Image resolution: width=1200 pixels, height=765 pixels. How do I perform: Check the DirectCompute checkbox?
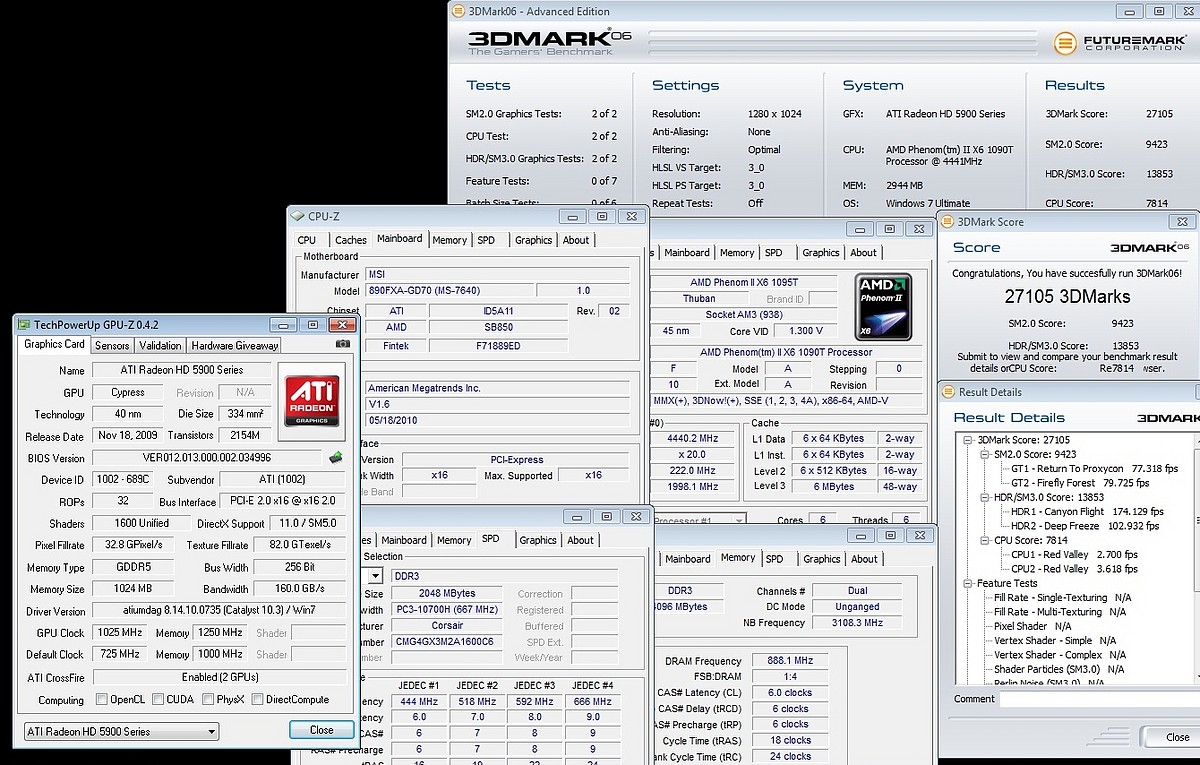(258, 700)
